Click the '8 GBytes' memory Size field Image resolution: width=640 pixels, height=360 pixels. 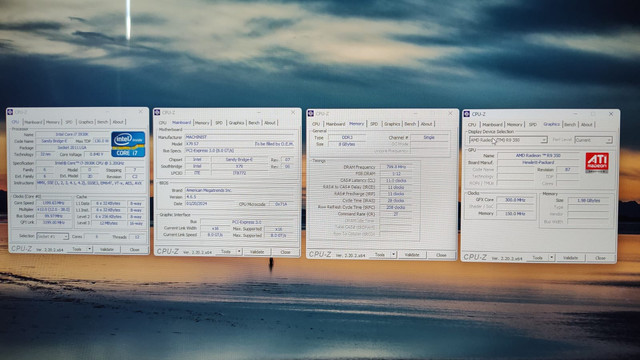347,144
